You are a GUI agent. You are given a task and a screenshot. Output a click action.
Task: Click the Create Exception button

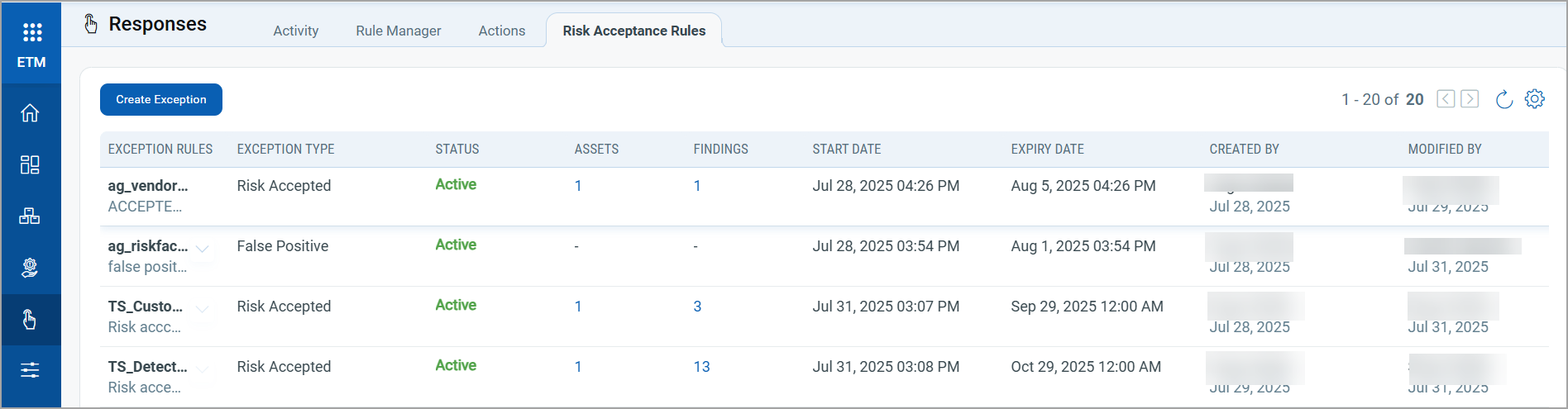coord(161,99)
